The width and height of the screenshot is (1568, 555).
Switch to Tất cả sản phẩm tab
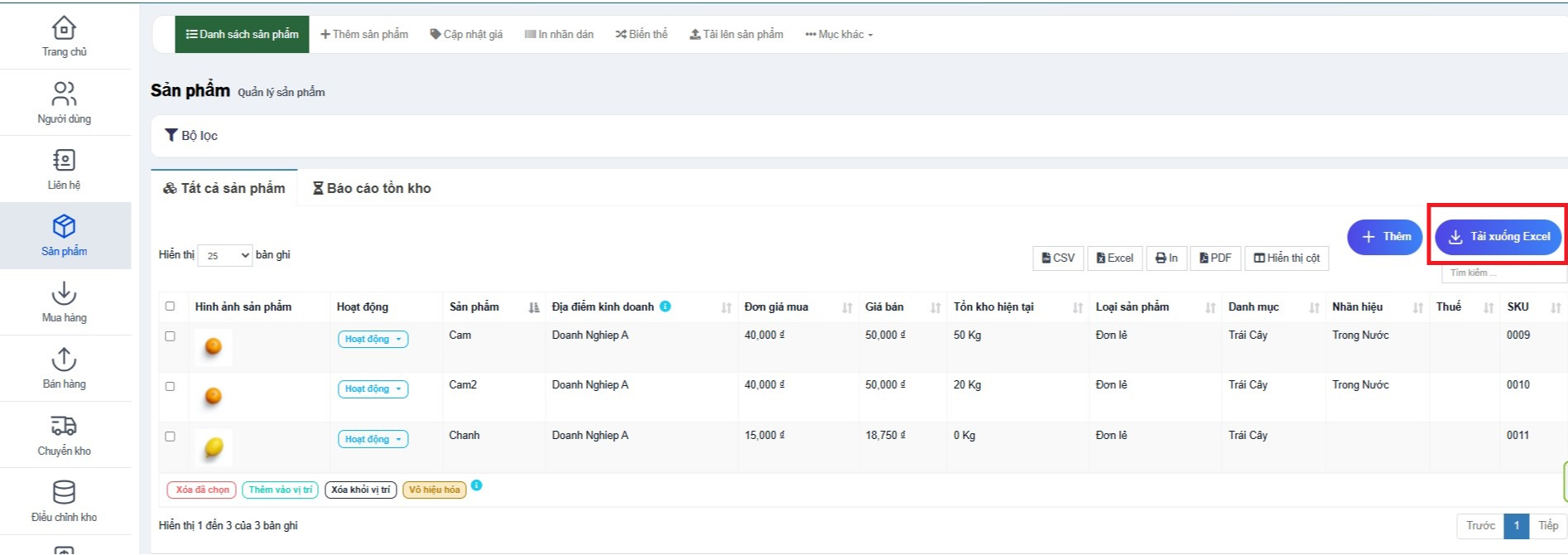point(224,188)
